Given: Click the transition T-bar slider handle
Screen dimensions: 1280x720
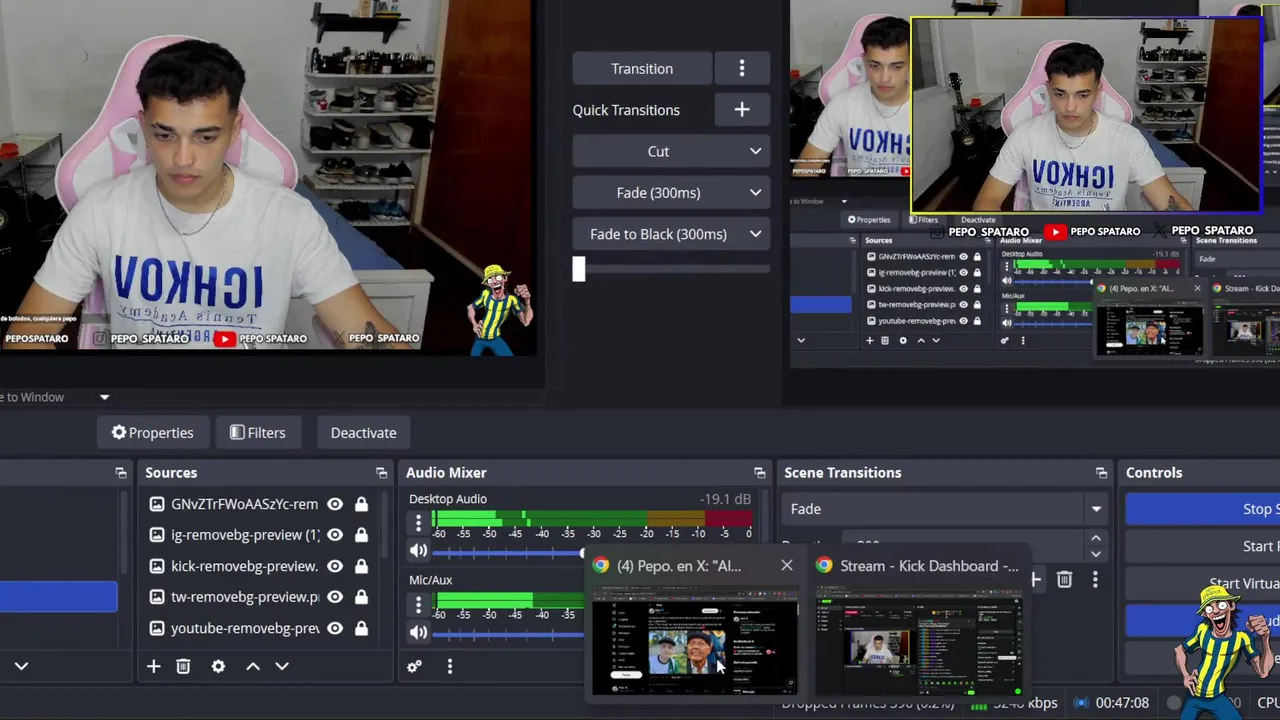Looking at the screenshot, I should 578,269.
